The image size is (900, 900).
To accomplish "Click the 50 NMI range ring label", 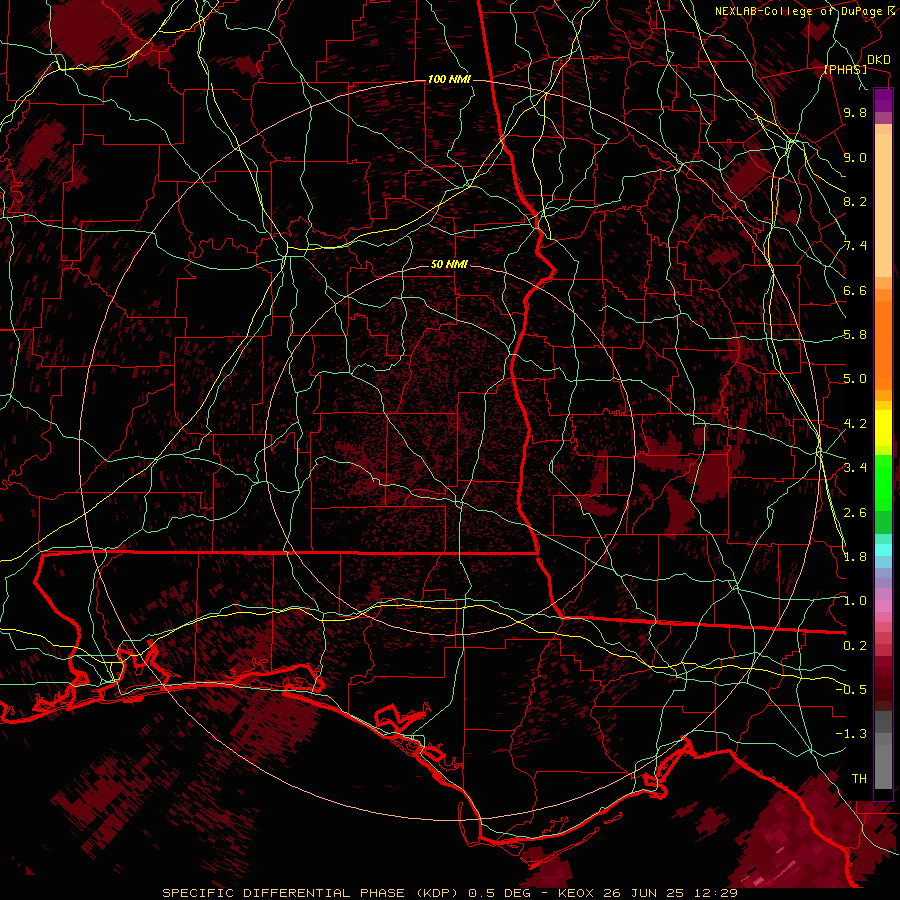I will pyautogui.click(x=449, y=264).
